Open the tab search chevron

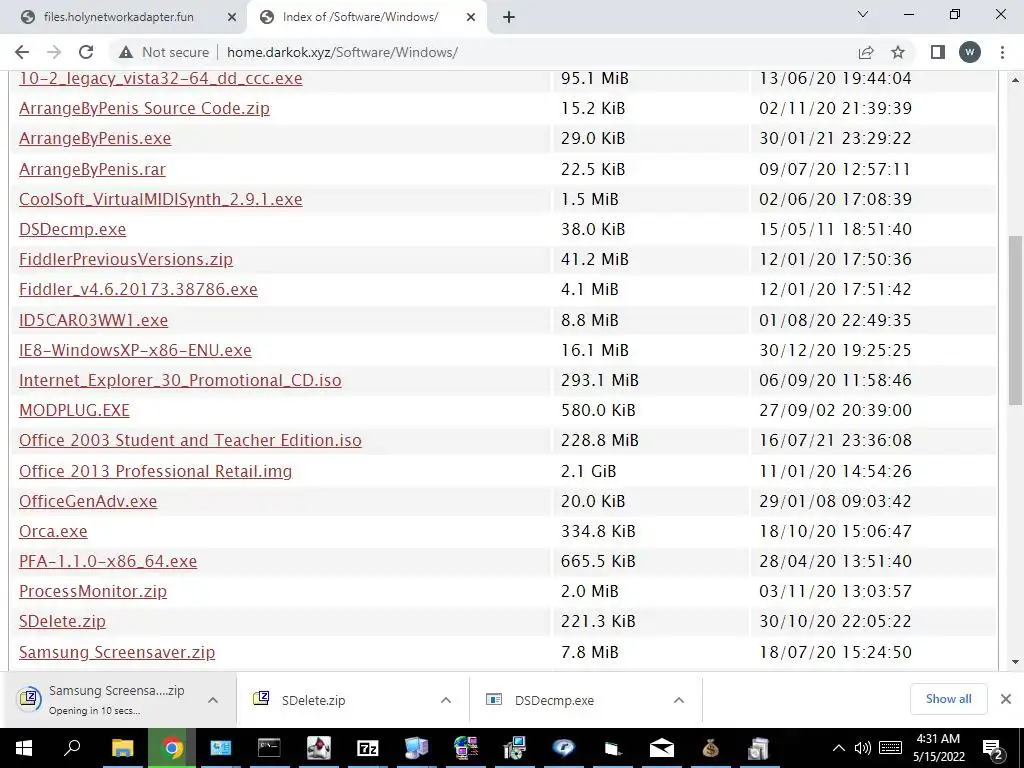coord(863,14)
